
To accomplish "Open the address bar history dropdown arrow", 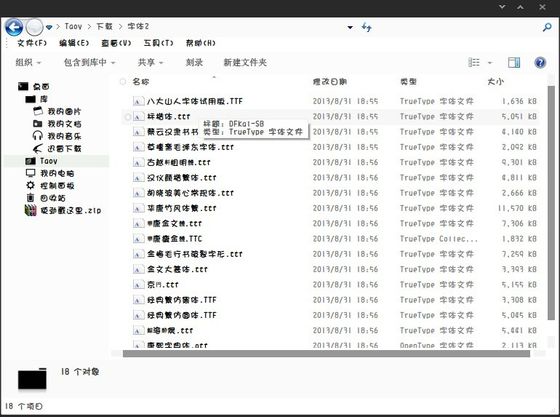I will [350, 27].
